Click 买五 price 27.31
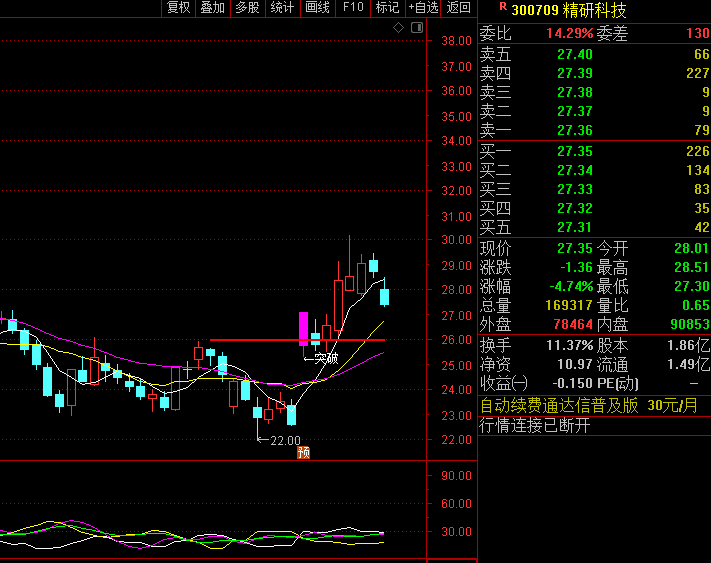Viewport: 711px width, 563px height. click(x=575, y=227)
